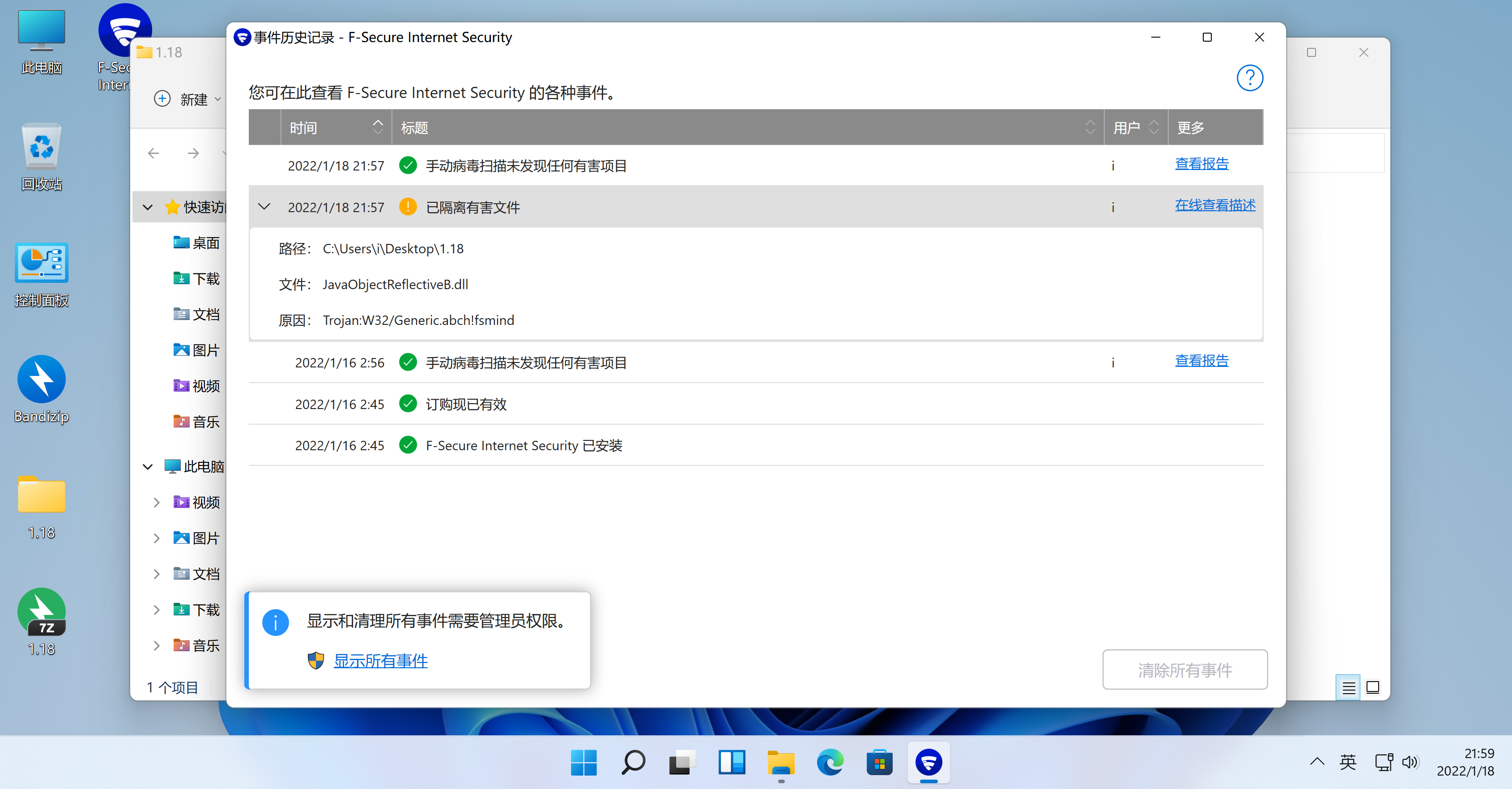The width and height of the screenshot is (1512, 789).
Task: Select 视频 in Explorer quick access
Action: pyautogui.click(x=196, y=386)
